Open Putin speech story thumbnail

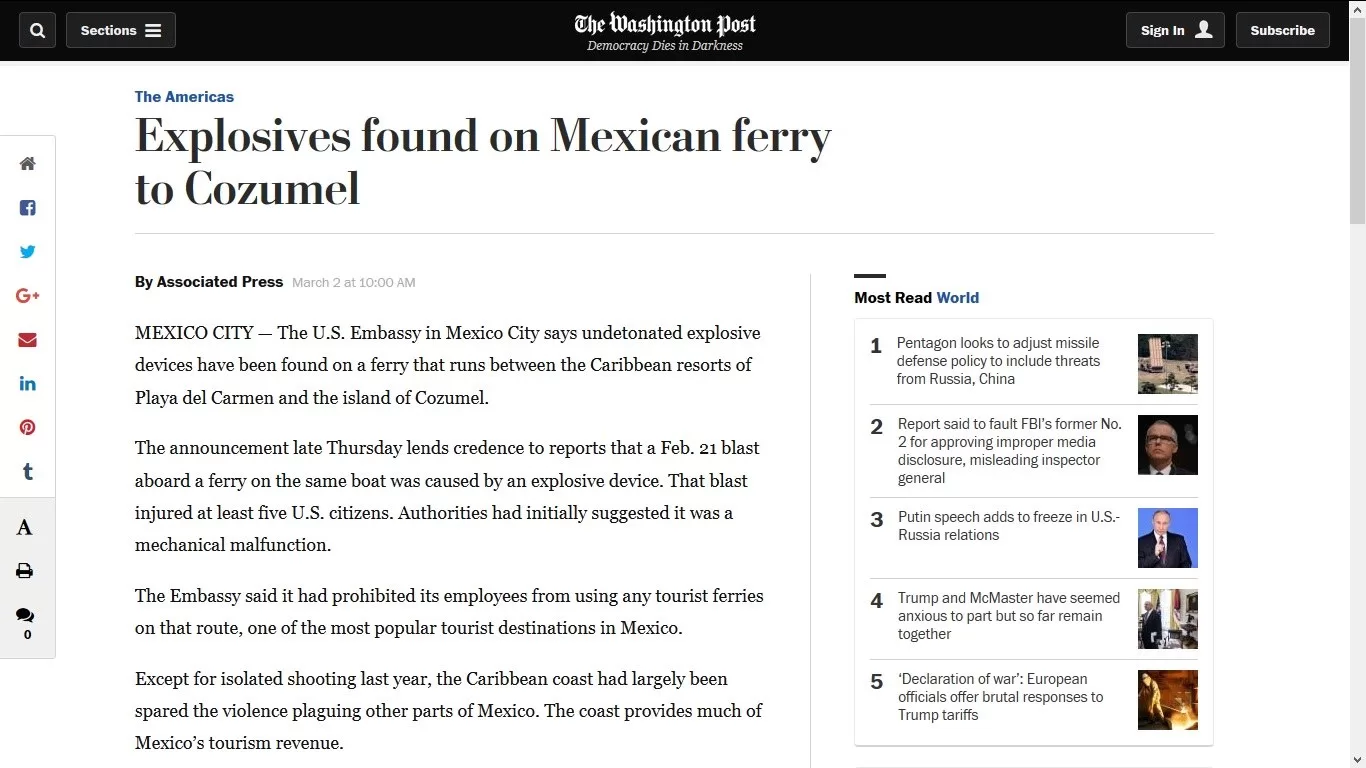1167,538
